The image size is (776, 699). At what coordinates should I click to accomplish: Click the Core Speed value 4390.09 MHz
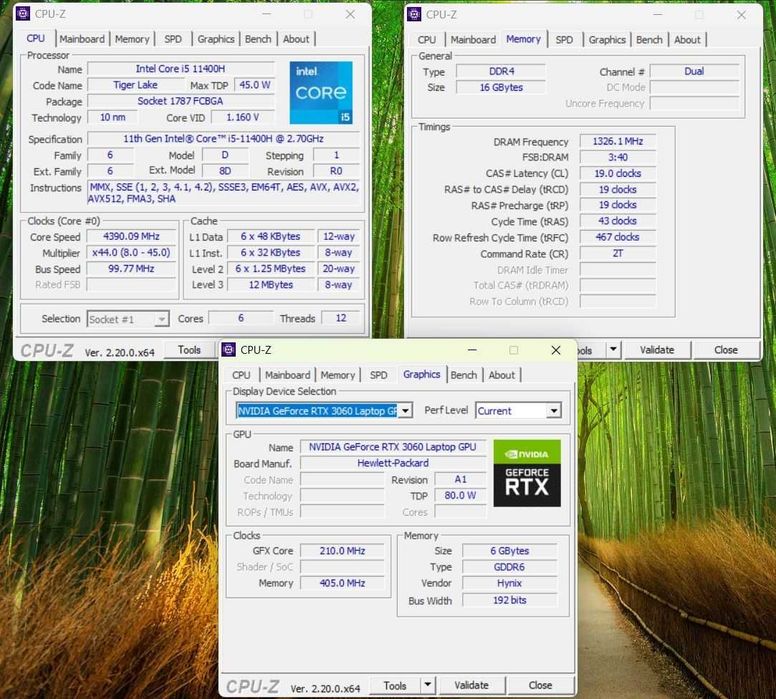(x=131, y=237)
